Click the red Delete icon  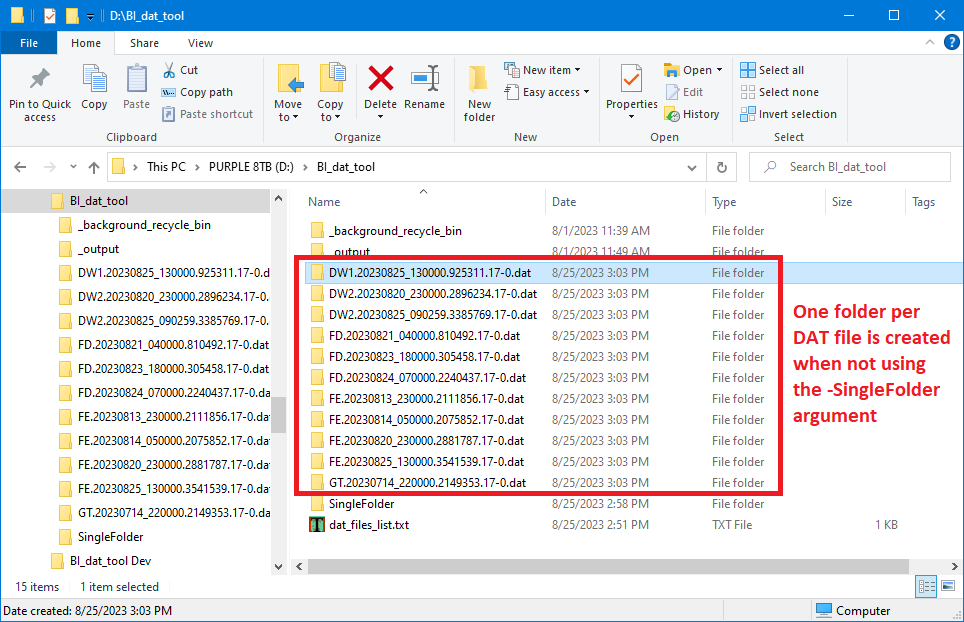coord(381,79)
